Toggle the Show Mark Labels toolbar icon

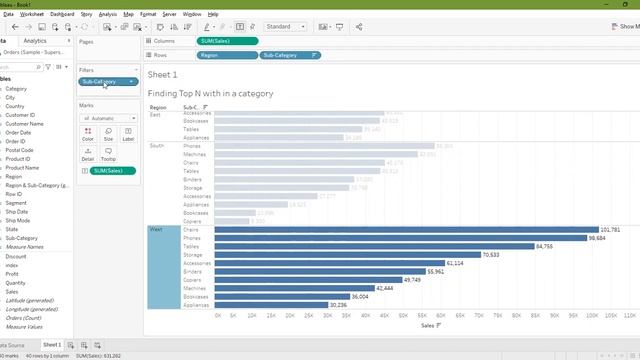pos(240,27)
